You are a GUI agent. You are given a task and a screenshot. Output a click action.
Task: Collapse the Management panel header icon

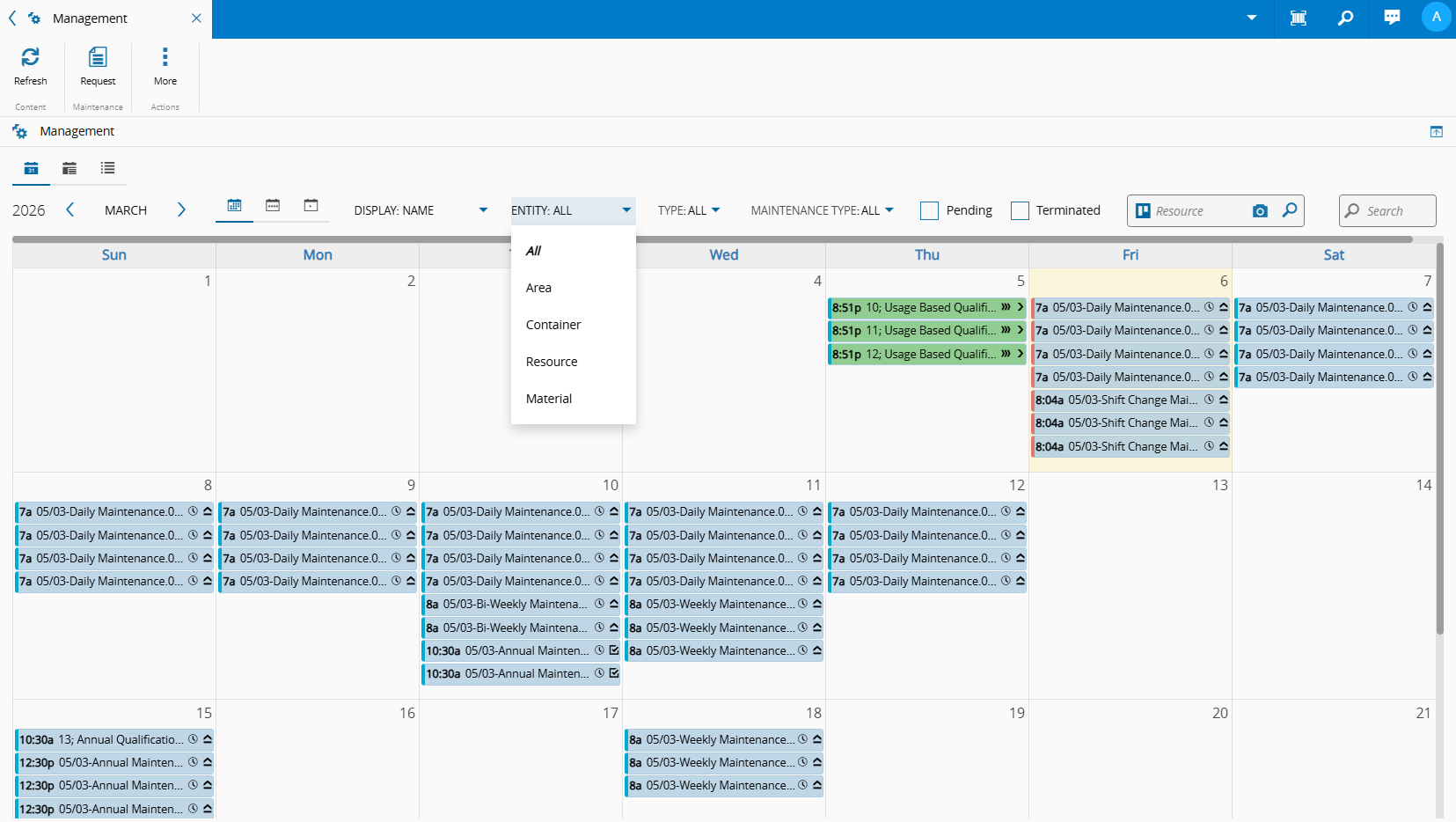1436,131
